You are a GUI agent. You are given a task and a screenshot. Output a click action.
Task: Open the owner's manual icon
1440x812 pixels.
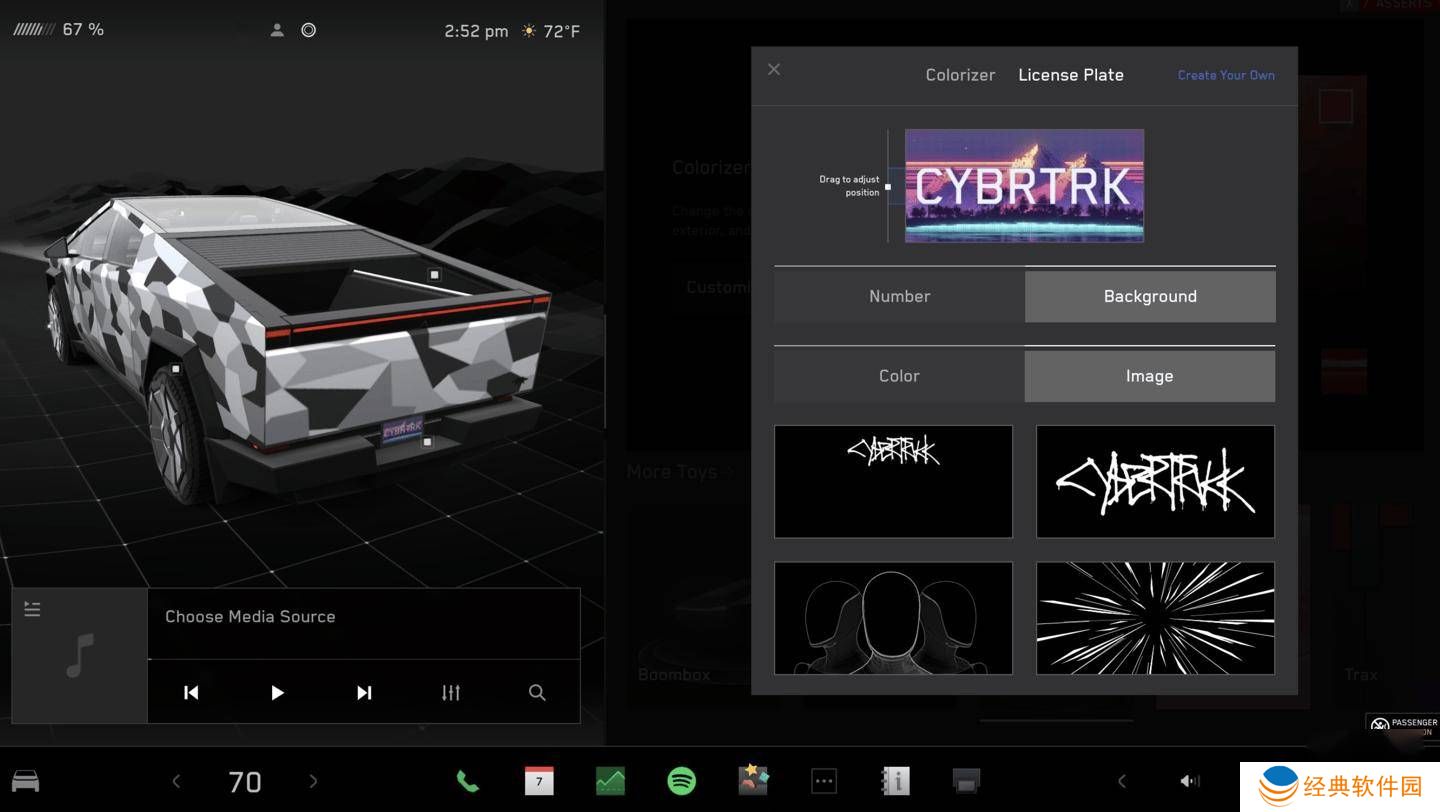tap(895, 781)
